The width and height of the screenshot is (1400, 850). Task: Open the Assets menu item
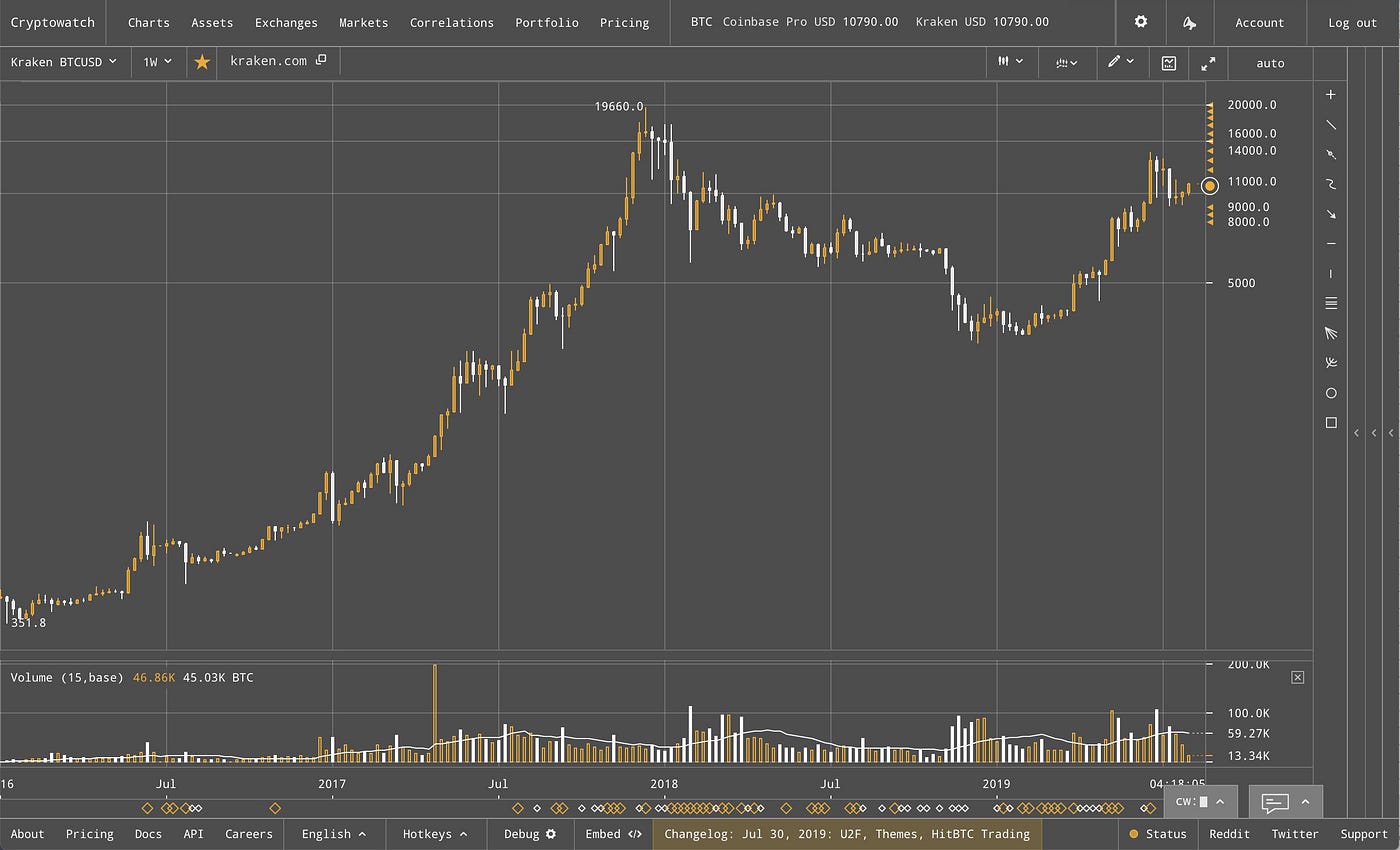pos(212,22)
